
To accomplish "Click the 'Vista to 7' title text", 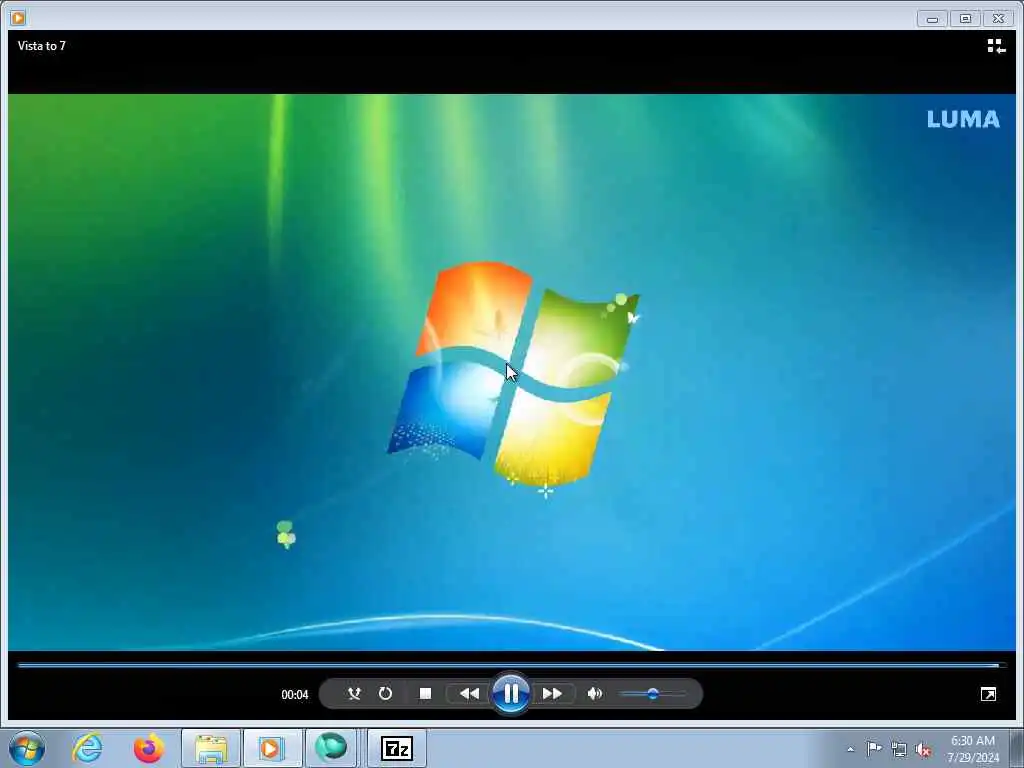I will tap(42, 46).
